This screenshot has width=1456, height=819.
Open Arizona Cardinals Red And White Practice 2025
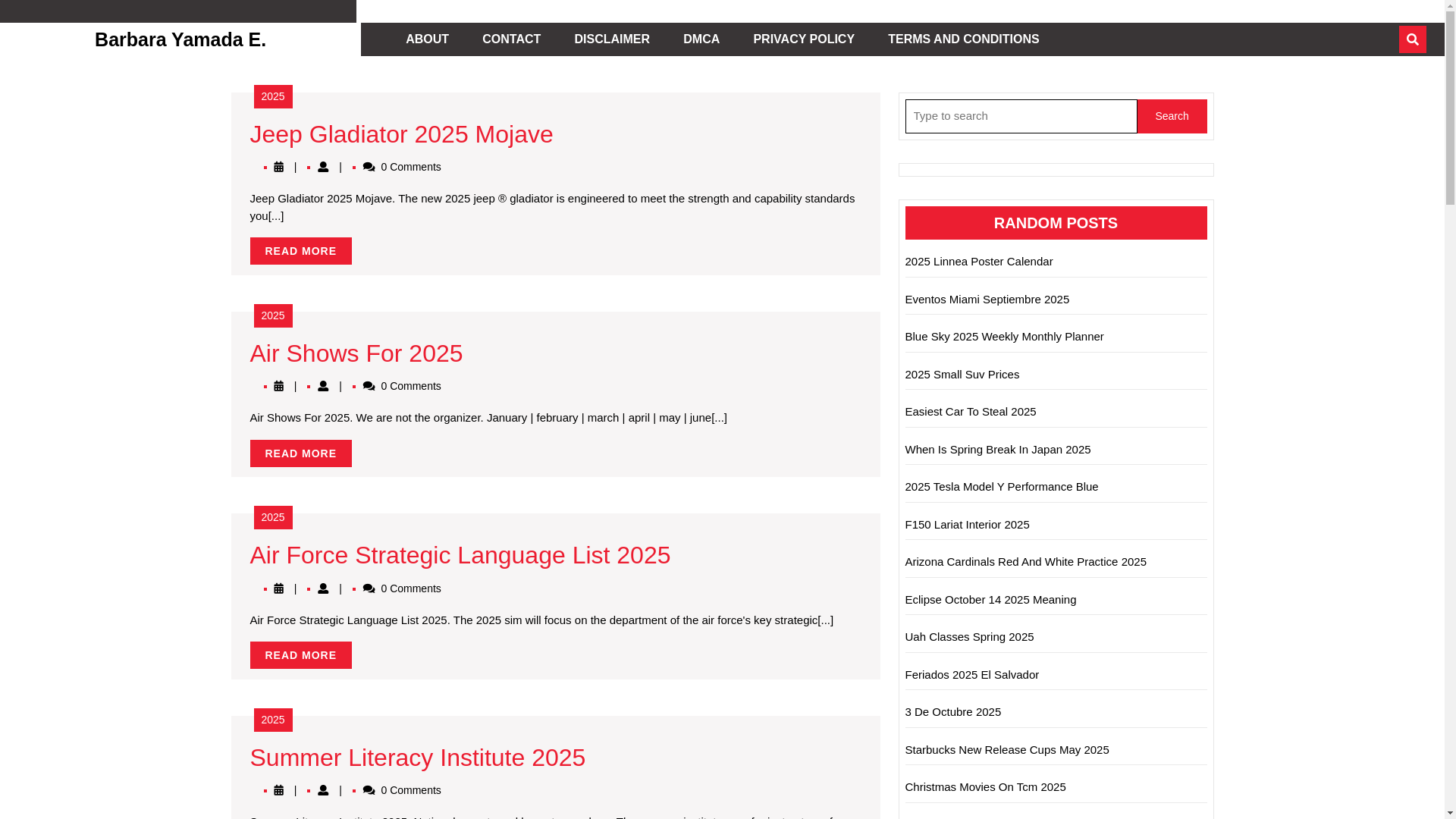(x=1026, y=562)
